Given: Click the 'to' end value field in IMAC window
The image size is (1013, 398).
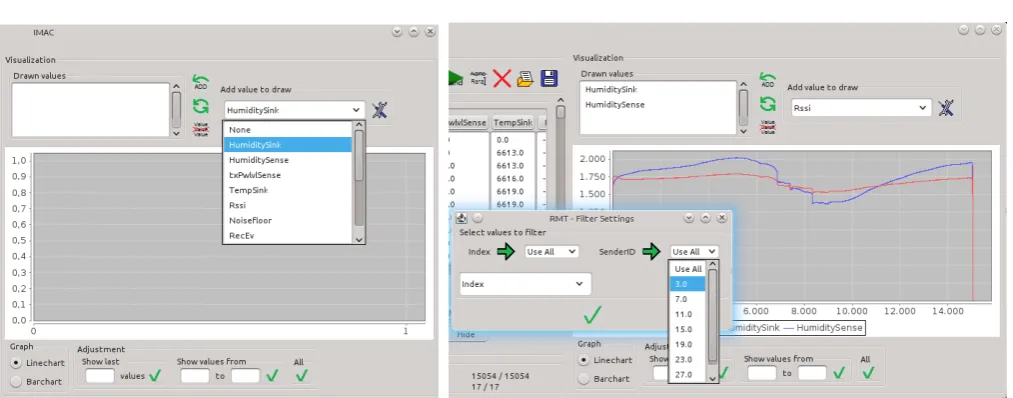Looking at the screenshot, I should (245, 375).
